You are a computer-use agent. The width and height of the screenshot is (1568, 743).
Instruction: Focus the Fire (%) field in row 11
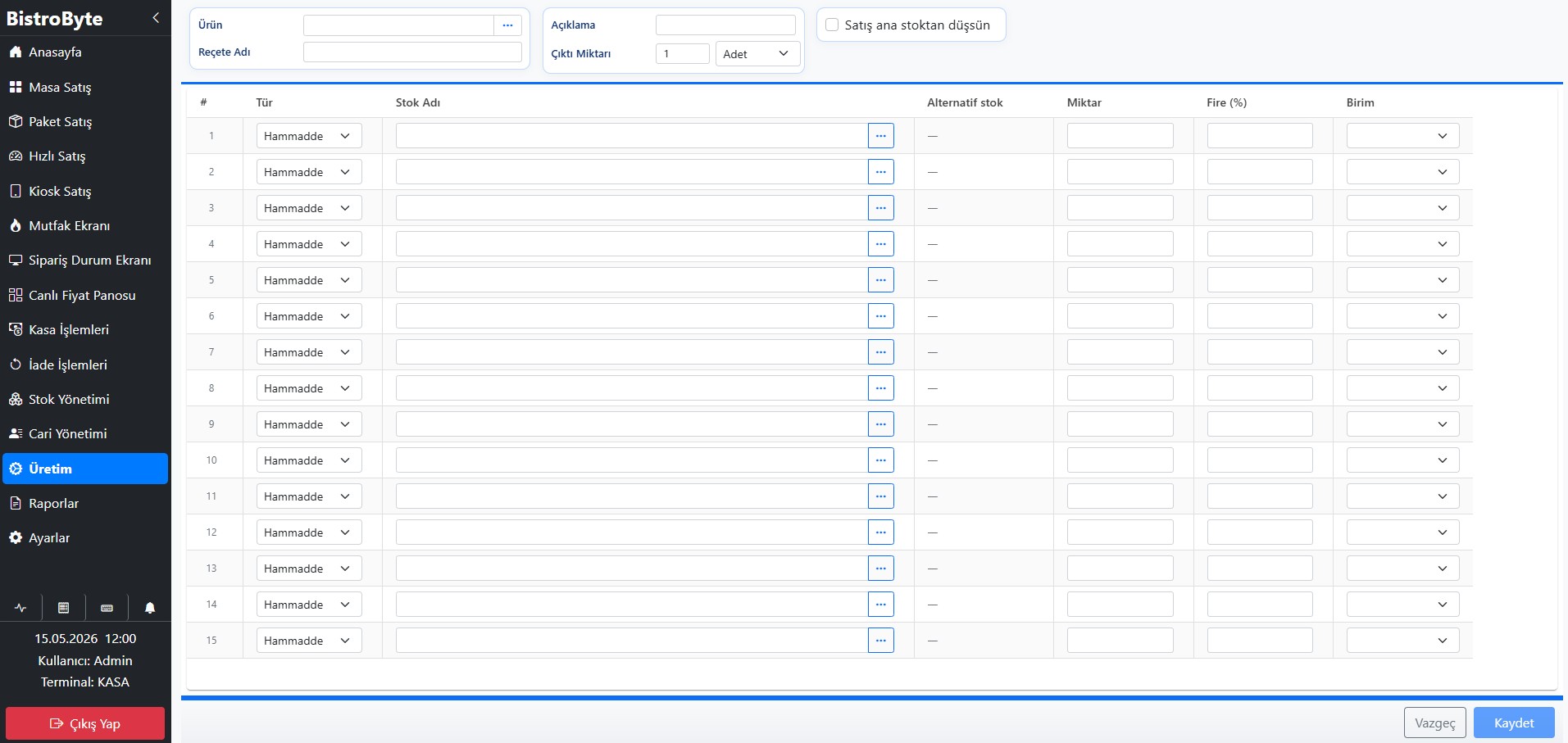[1260, 496]
